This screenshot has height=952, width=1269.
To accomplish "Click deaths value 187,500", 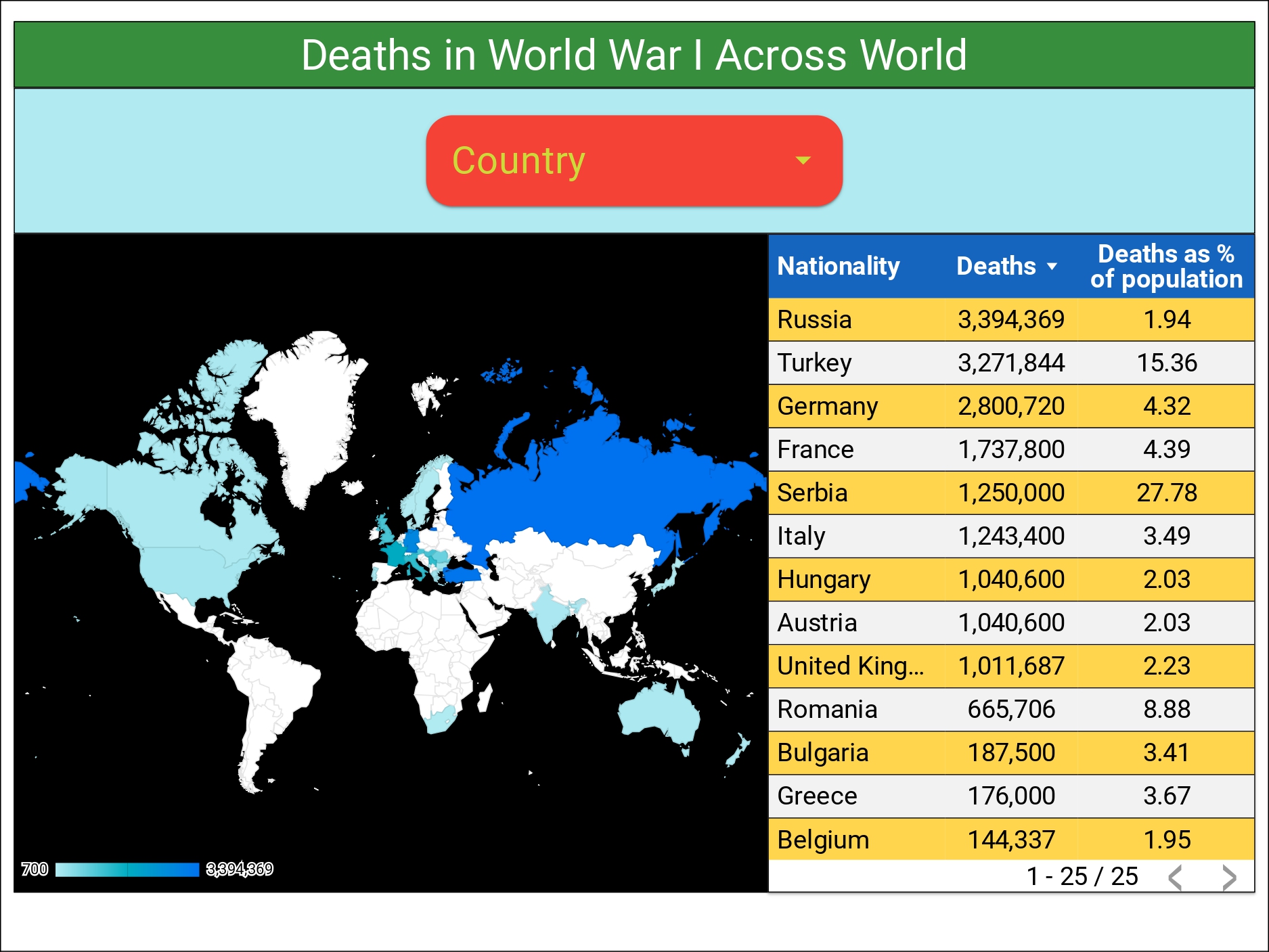I will point(1011,752).
